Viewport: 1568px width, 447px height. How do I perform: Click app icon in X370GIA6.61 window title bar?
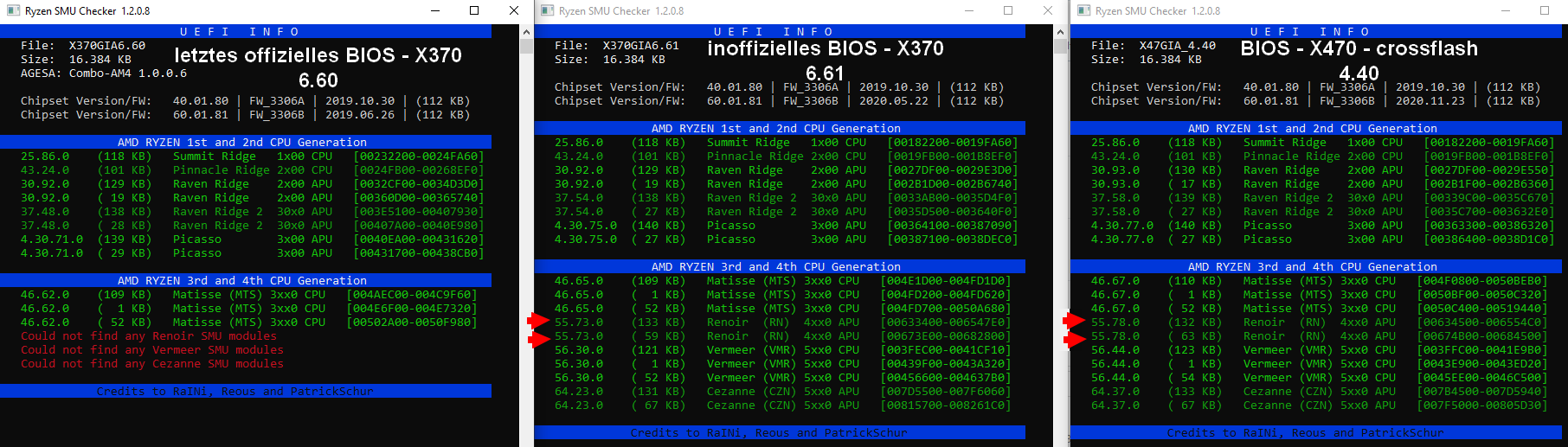547,11
